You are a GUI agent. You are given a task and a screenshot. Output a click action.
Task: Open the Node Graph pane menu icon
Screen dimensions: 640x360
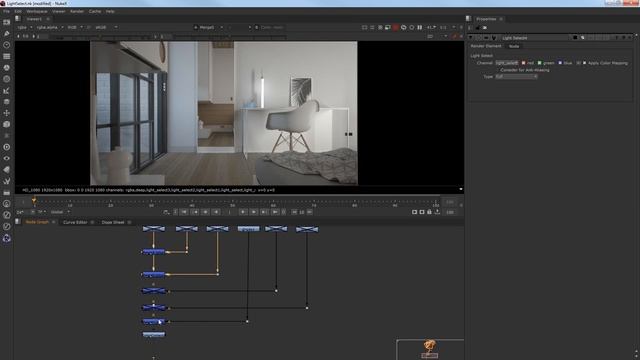[x=18, y=222]
